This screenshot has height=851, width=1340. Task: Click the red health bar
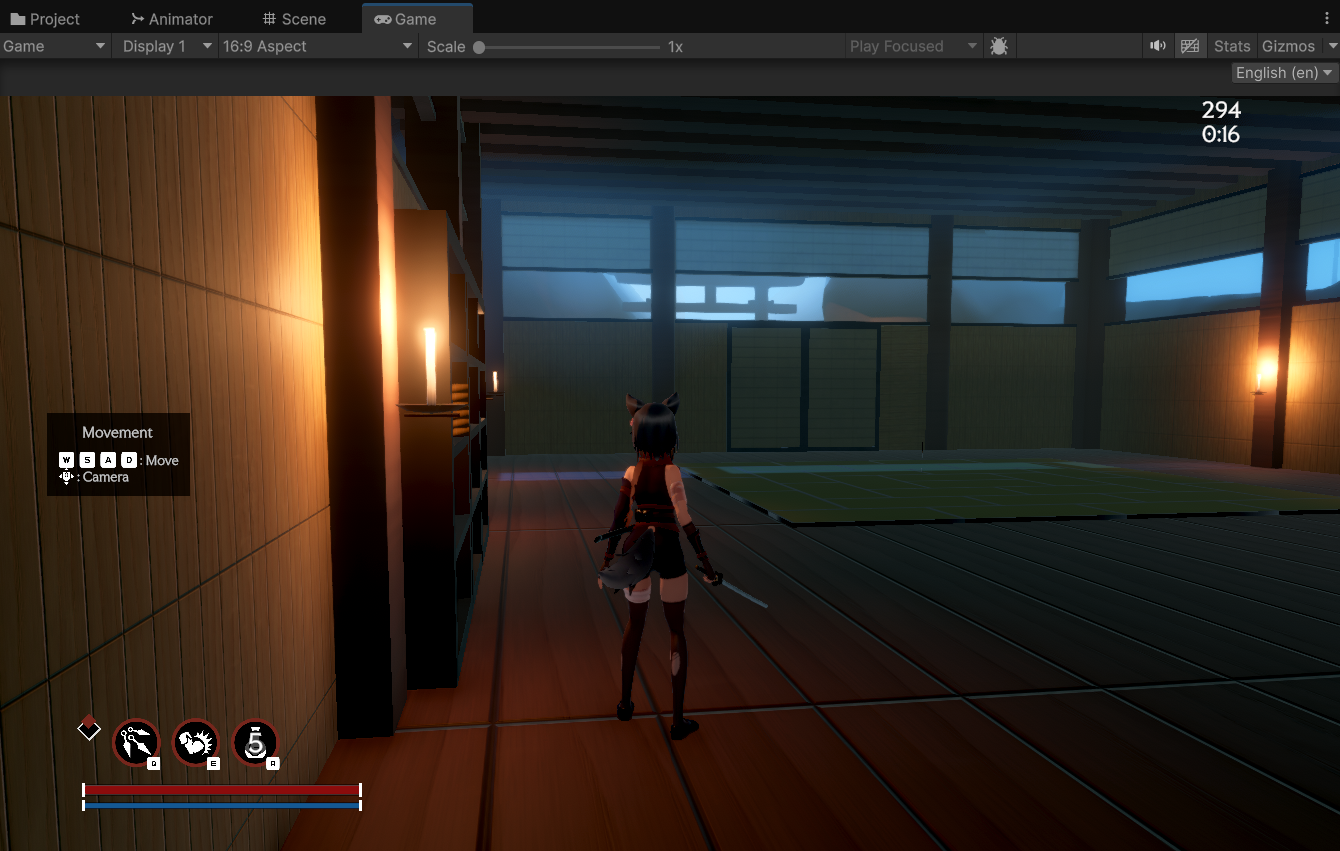[221, 790]
